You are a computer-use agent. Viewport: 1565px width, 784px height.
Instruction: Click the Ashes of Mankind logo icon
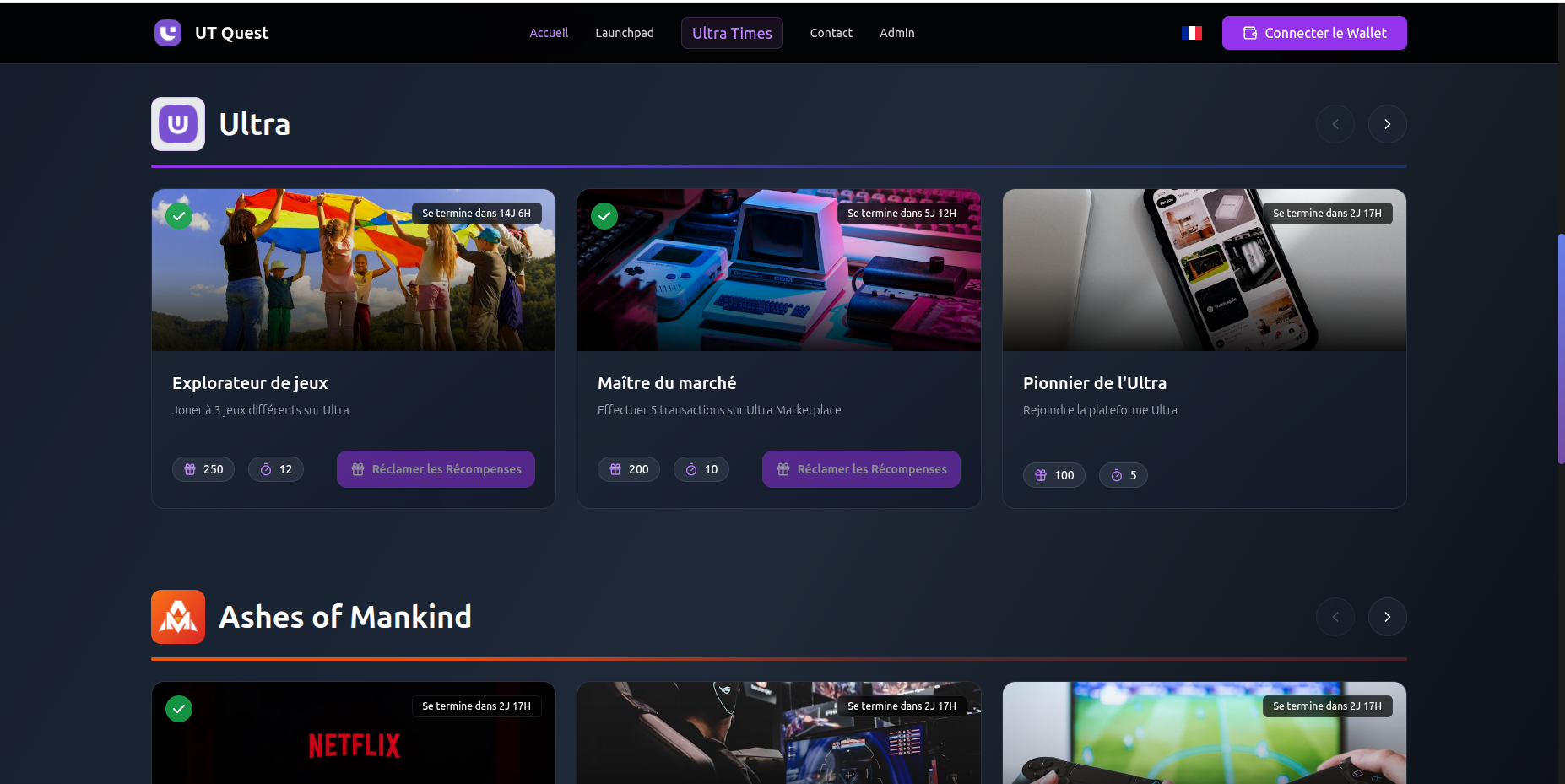(x=178, y=617)
